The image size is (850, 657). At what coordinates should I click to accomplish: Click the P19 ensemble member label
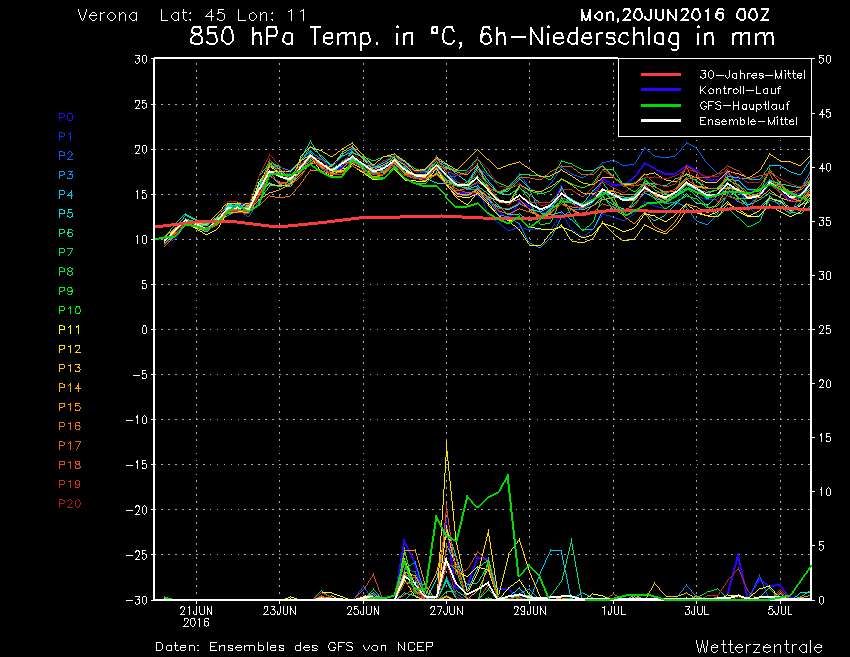(70, 484)
